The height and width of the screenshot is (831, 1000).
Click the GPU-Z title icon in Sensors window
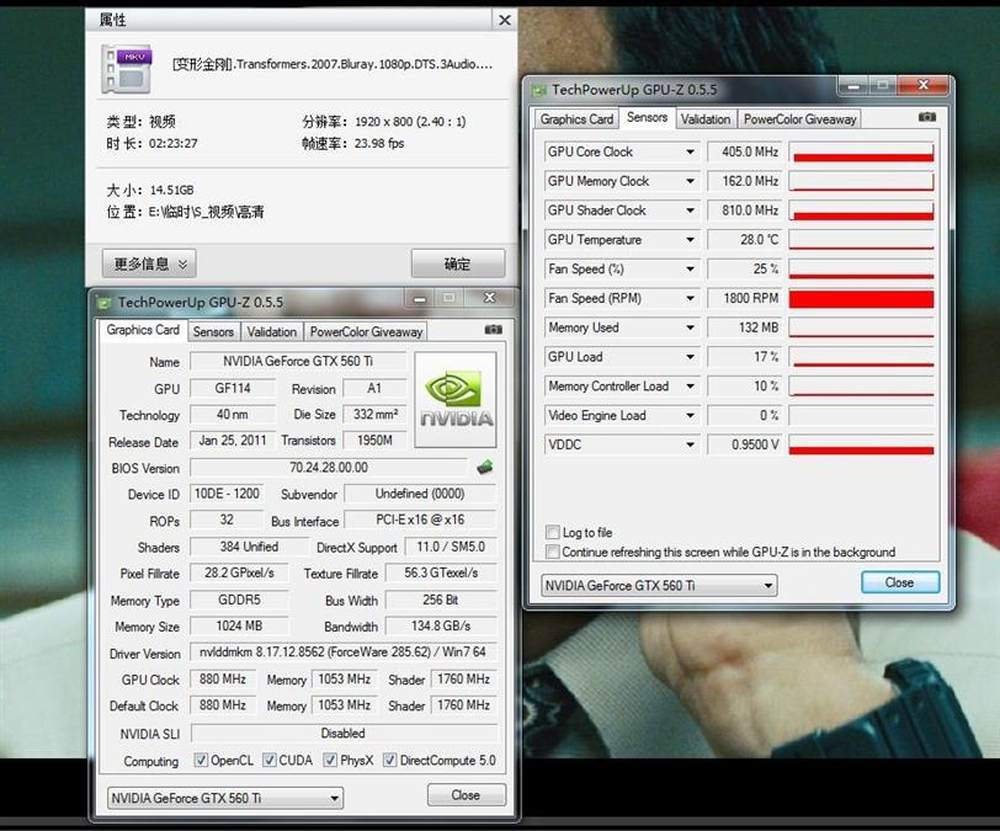pos(540,90)
